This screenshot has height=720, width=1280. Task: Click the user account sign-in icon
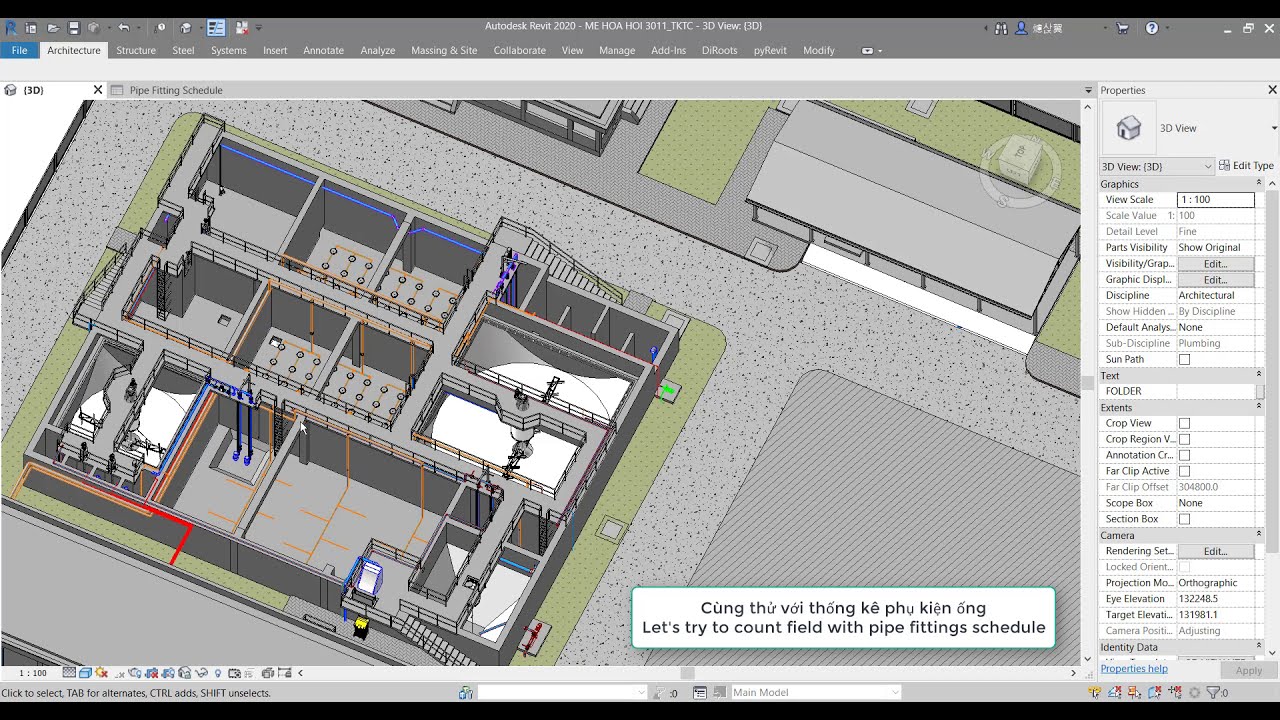[1021, 28]
